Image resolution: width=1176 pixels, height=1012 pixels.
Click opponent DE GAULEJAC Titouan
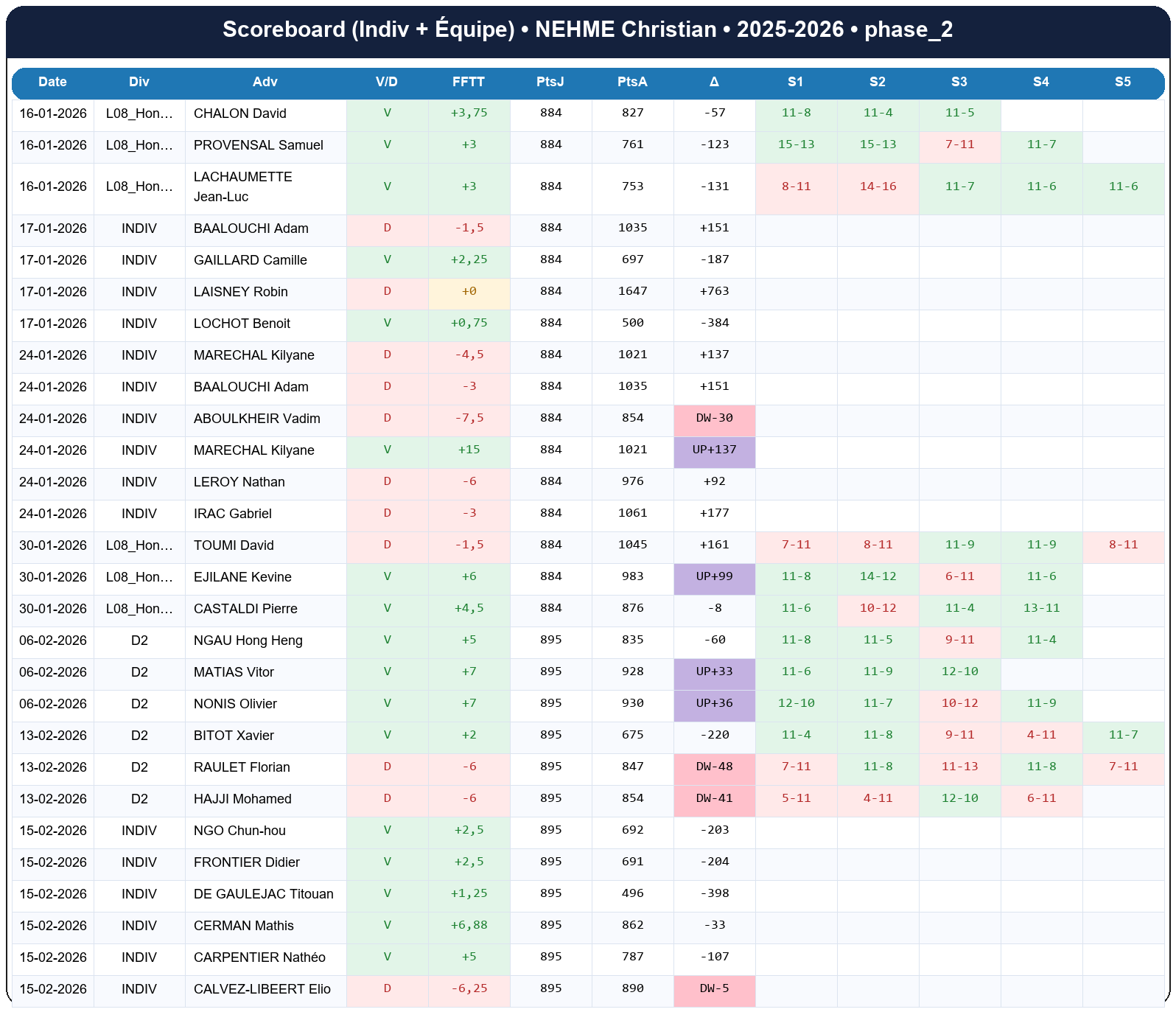point(263,894)
